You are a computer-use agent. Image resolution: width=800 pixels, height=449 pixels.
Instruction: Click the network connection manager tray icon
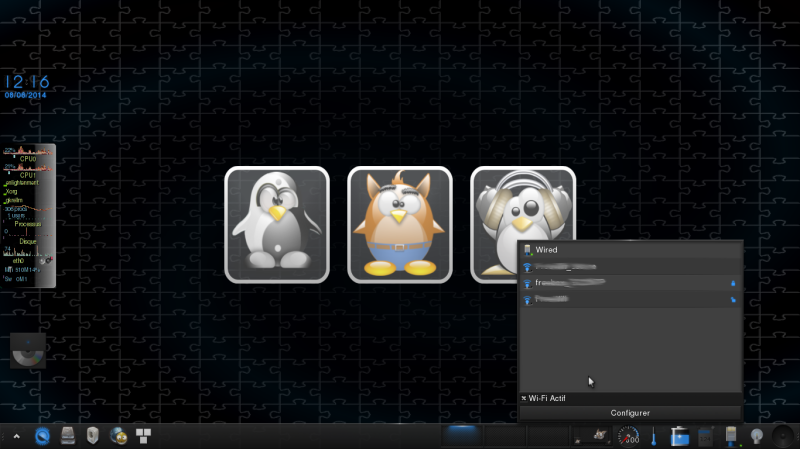click(x=731, y=436)
